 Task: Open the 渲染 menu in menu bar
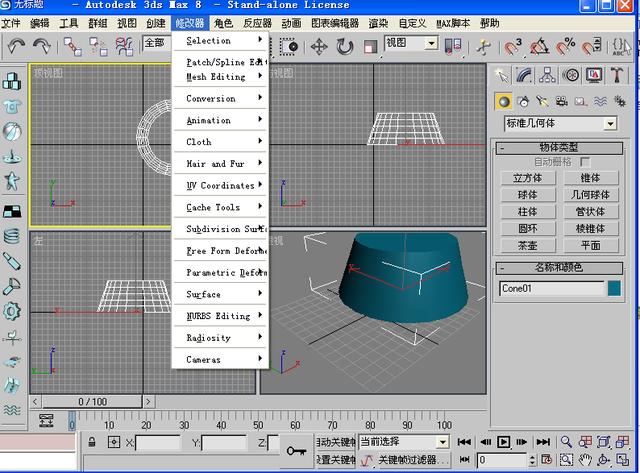[378, 22]
